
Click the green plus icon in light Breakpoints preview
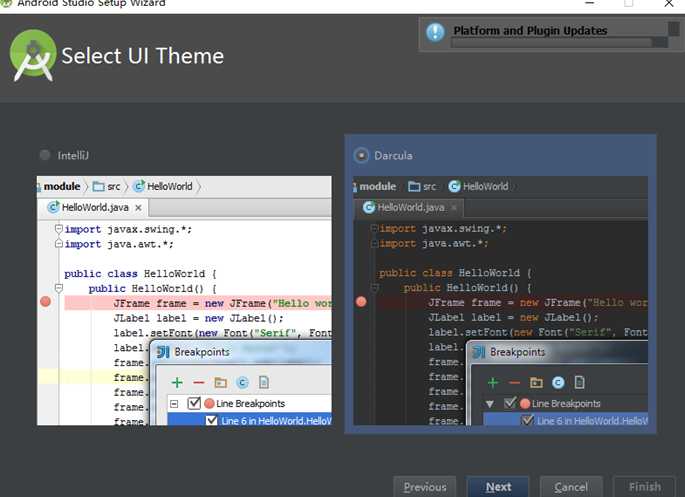point(177,383)
